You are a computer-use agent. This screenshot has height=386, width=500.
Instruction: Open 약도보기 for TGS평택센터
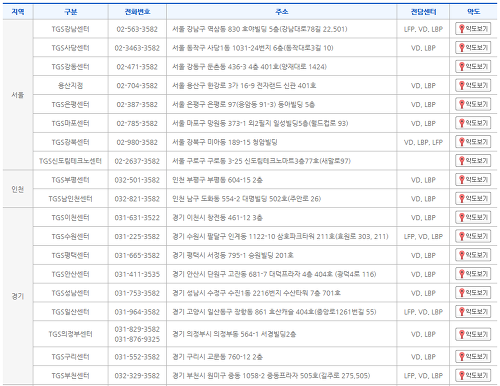[x=473, y=255]
